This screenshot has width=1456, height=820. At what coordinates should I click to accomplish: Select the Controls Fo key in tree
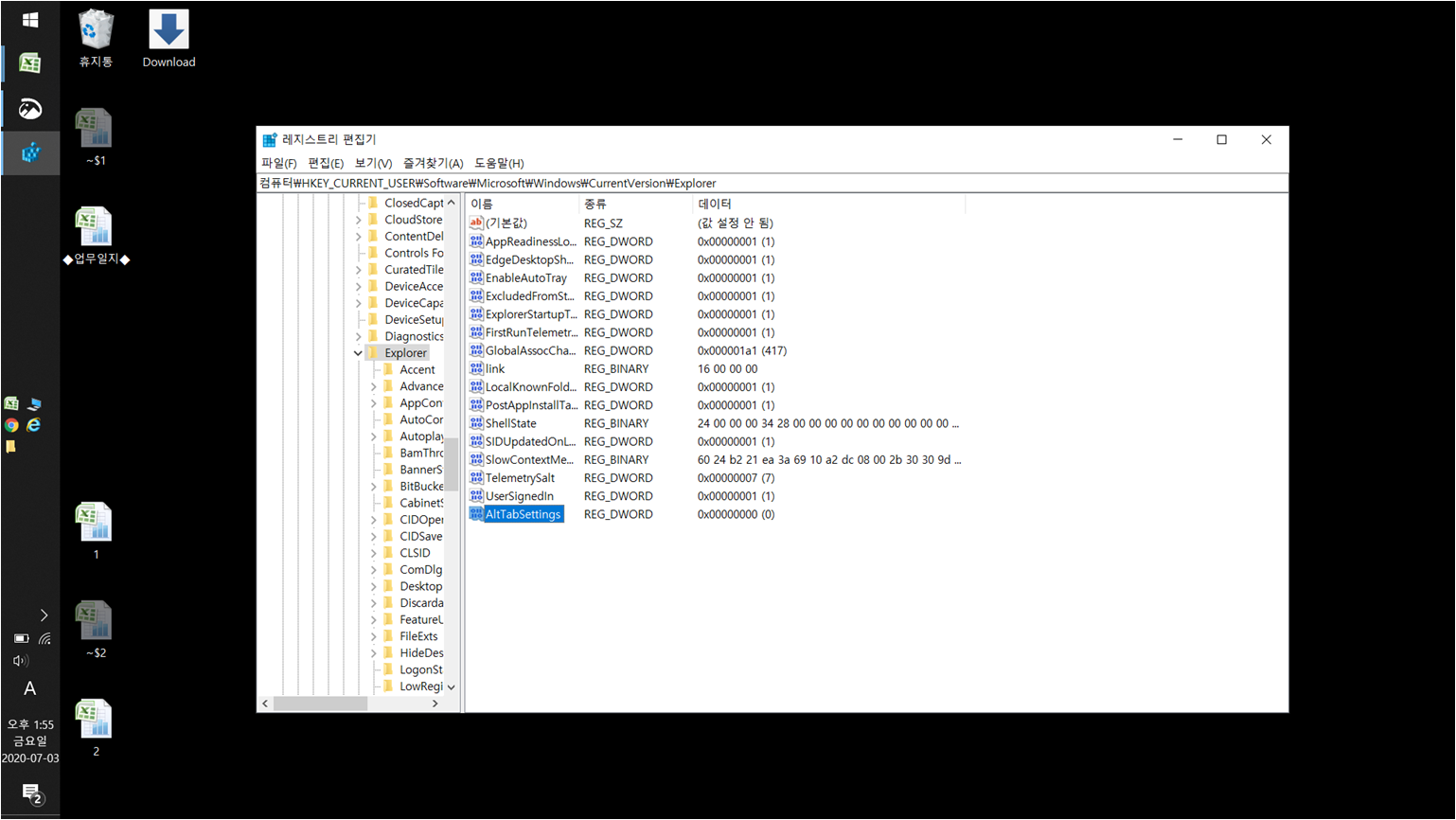pos(414,253)
